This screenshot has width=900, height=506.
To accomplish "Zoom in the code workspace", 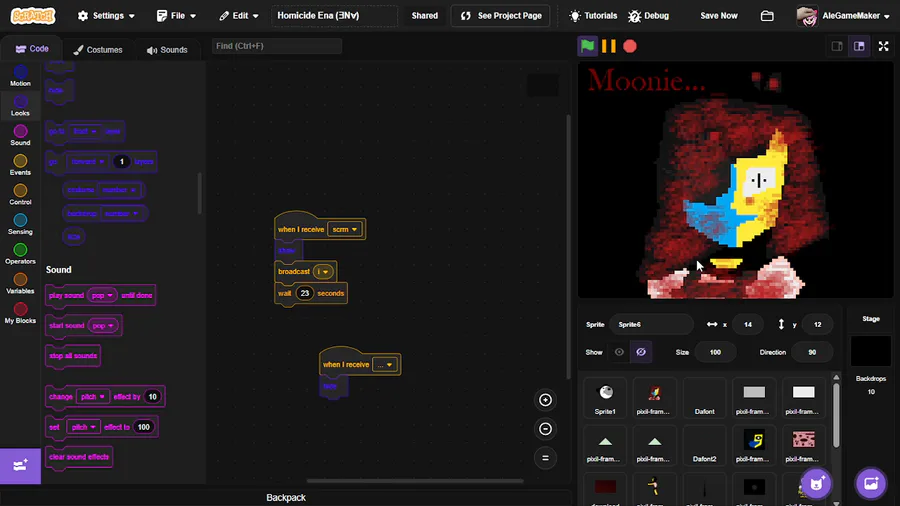I will click(x=545, y=400).
